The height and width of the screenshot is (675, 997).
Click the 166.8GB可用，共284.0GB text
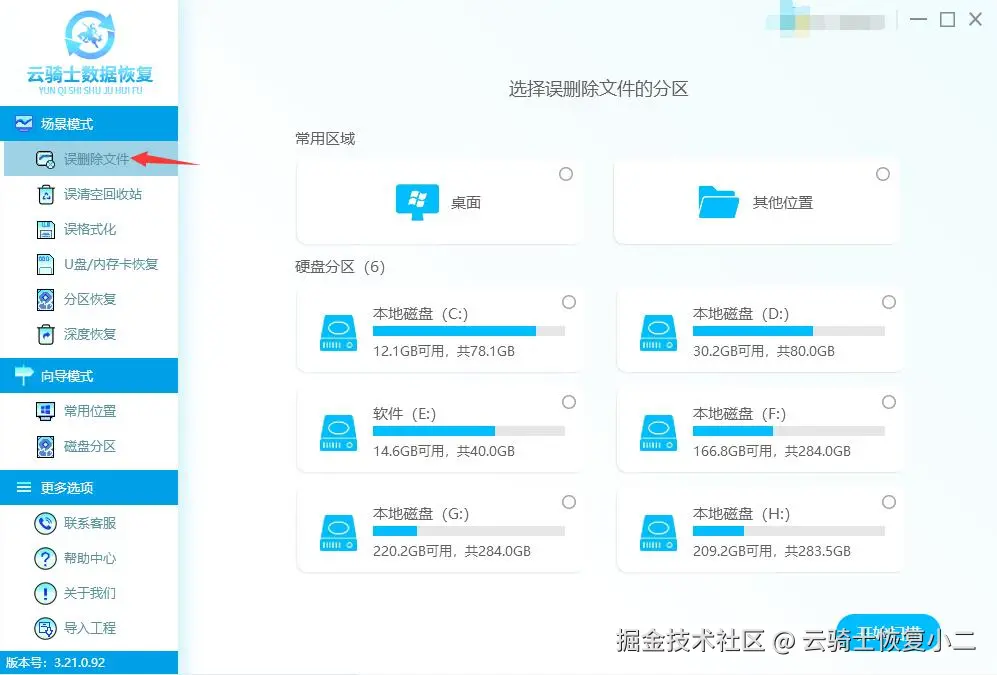pyautogui.click(x=772, y=451)
